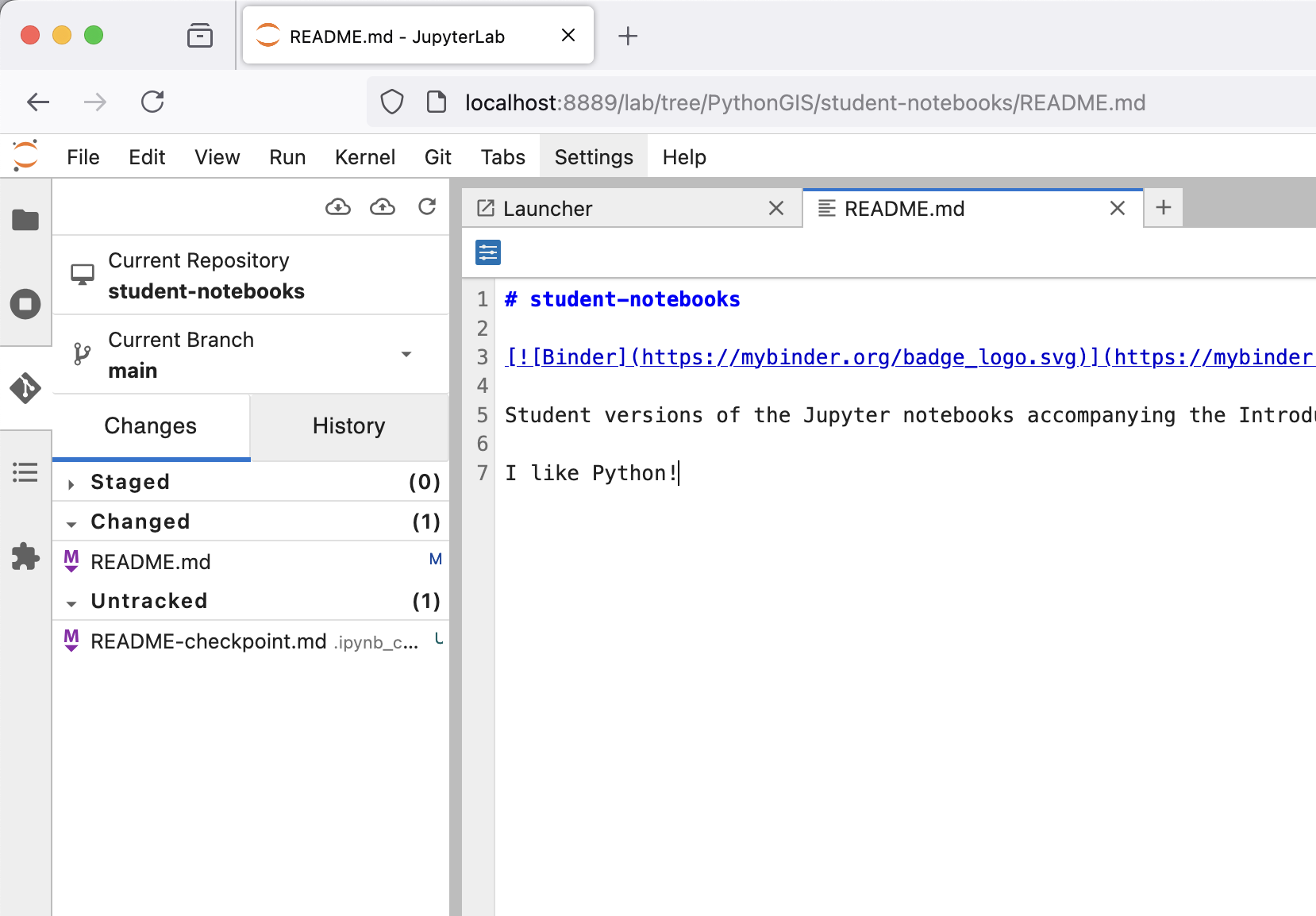
Task: Click the page info icon in address bar
Action: 437,102
